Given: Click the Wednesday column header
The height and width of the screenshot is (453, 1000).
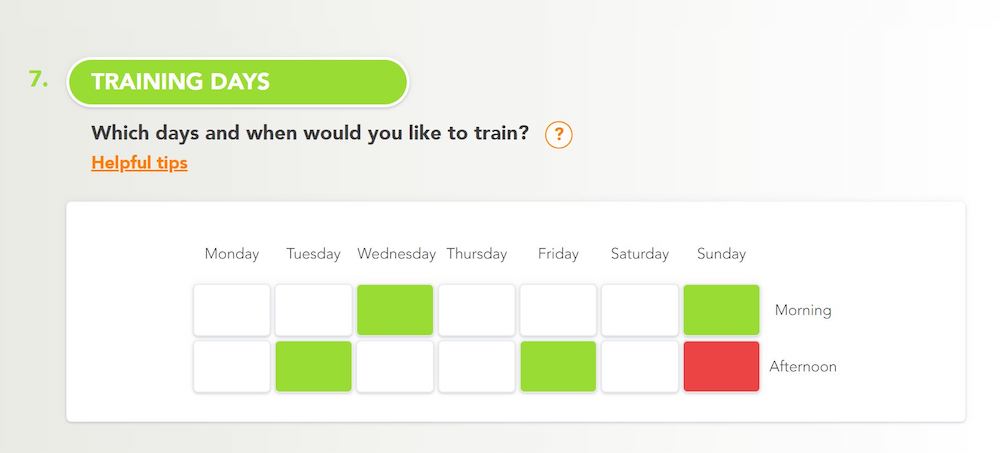Looking at the screenshot, I should (396, 254).
